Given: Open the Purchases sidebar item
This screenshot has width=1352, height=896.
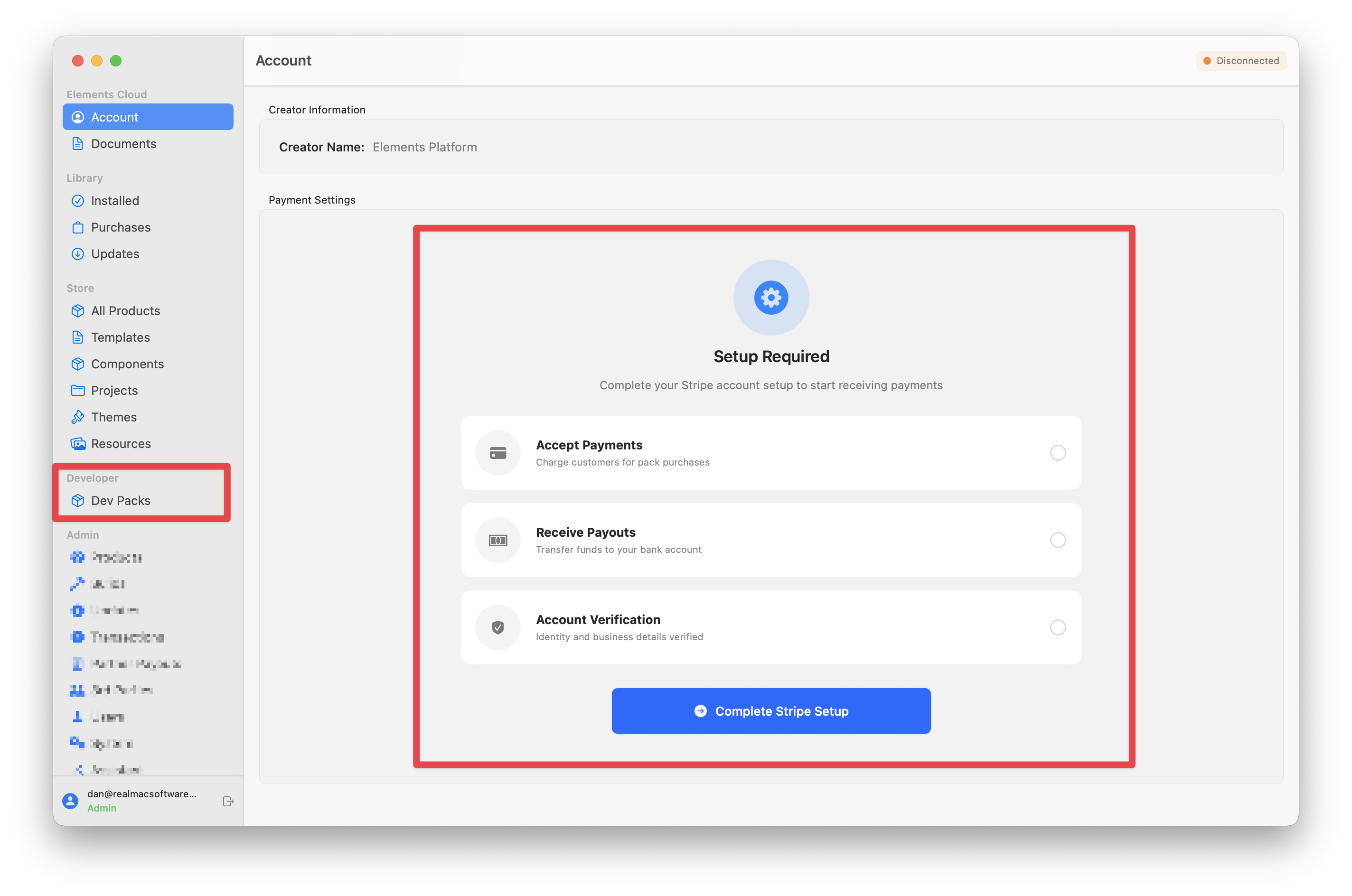Looking at the screenshot, I should tap(121, 227).
